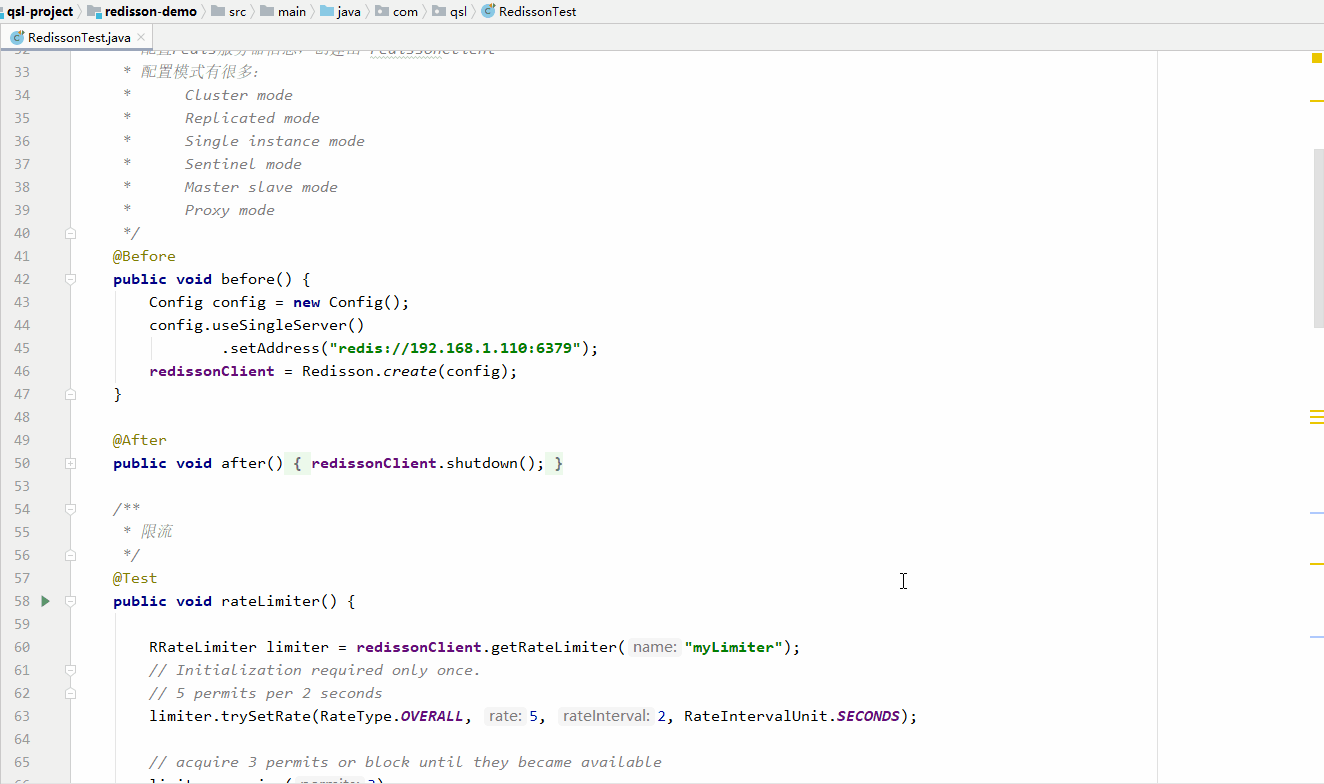The image size is (1324, 784).
Task: Click line number 45 in the gutter
Action: [22, 348]
